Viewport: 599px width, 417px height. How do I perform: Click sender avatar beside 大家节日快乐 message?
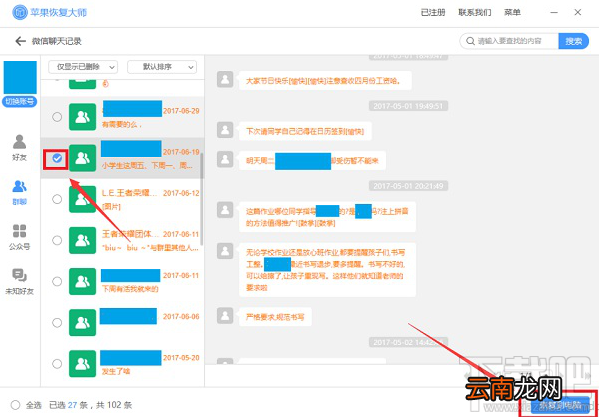coord(225,79)
